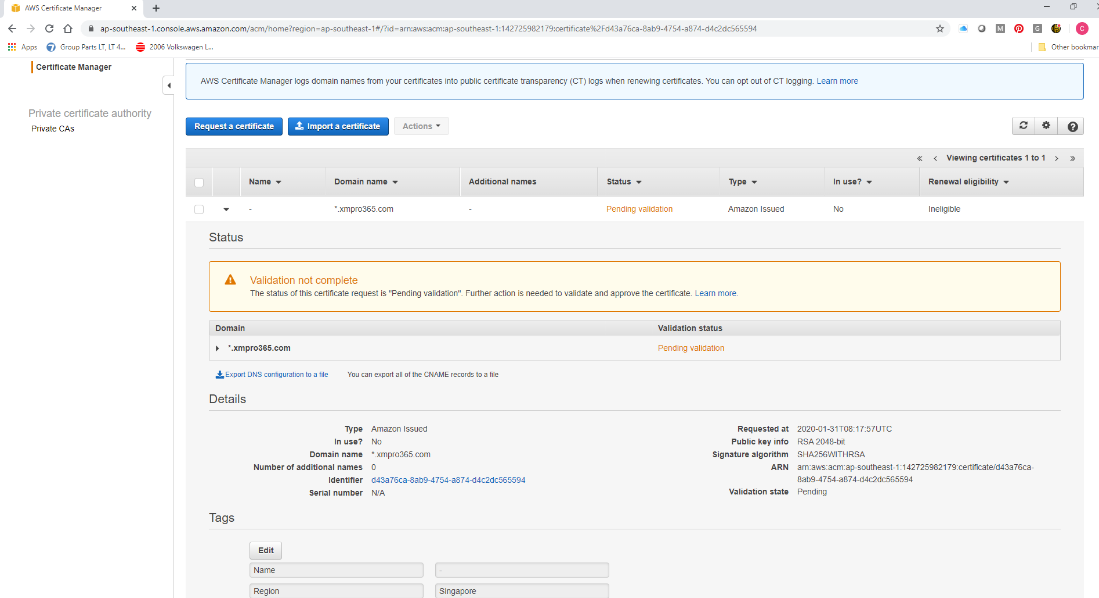The width and height of the screenshot is (1099, 598).
Task: Click the Additional names column header
Action: 503,182
